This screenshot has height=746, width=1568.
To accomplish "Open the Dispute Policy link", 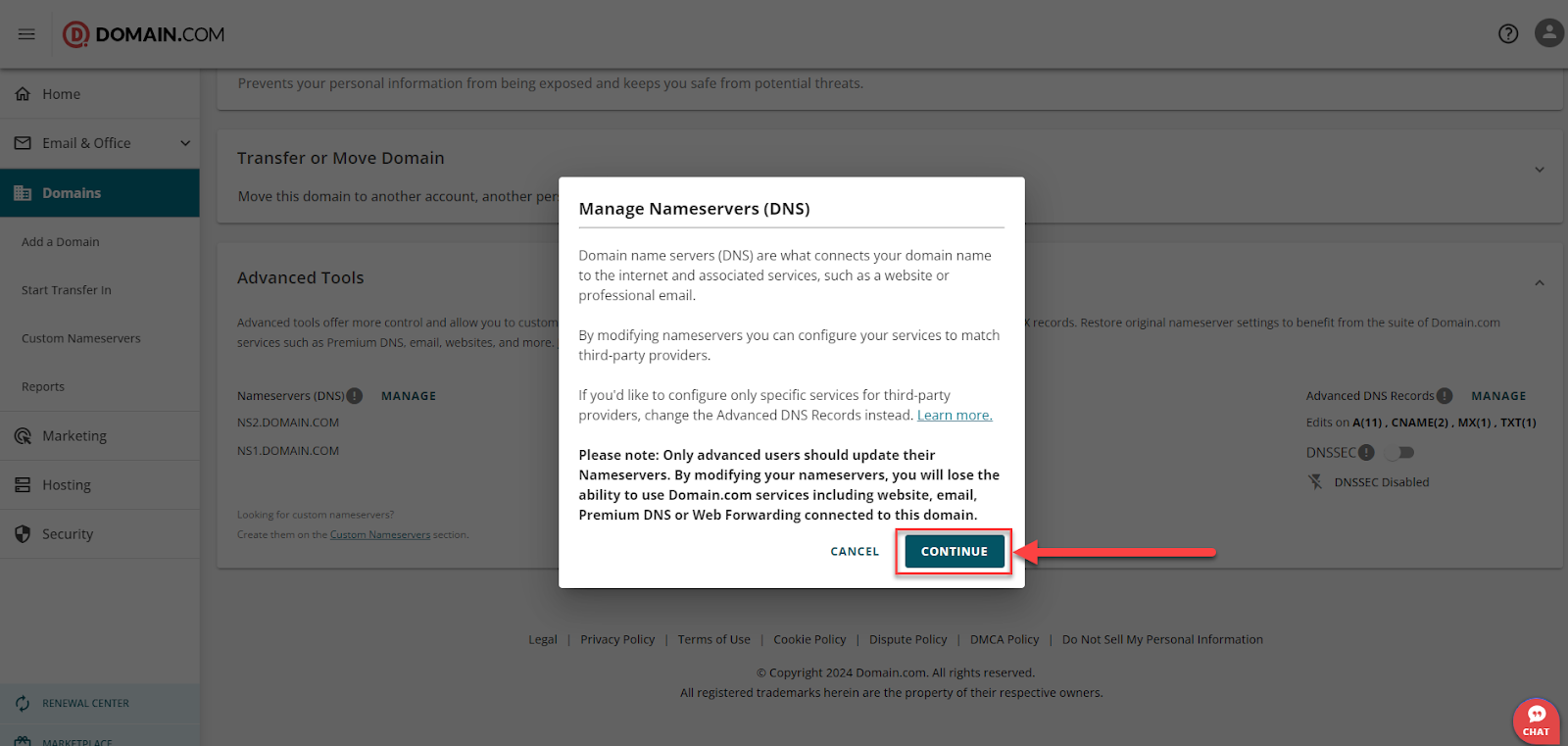I will click(x=908, y=640).
